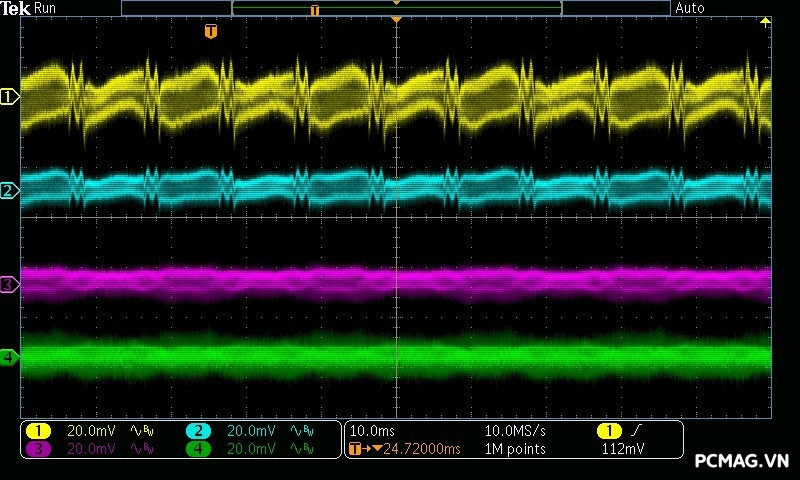The width and height of the screenshot is (800, 480).
Task: Click the 10.0ms horizontal timebase readout
Action: [x=370, y=431]
